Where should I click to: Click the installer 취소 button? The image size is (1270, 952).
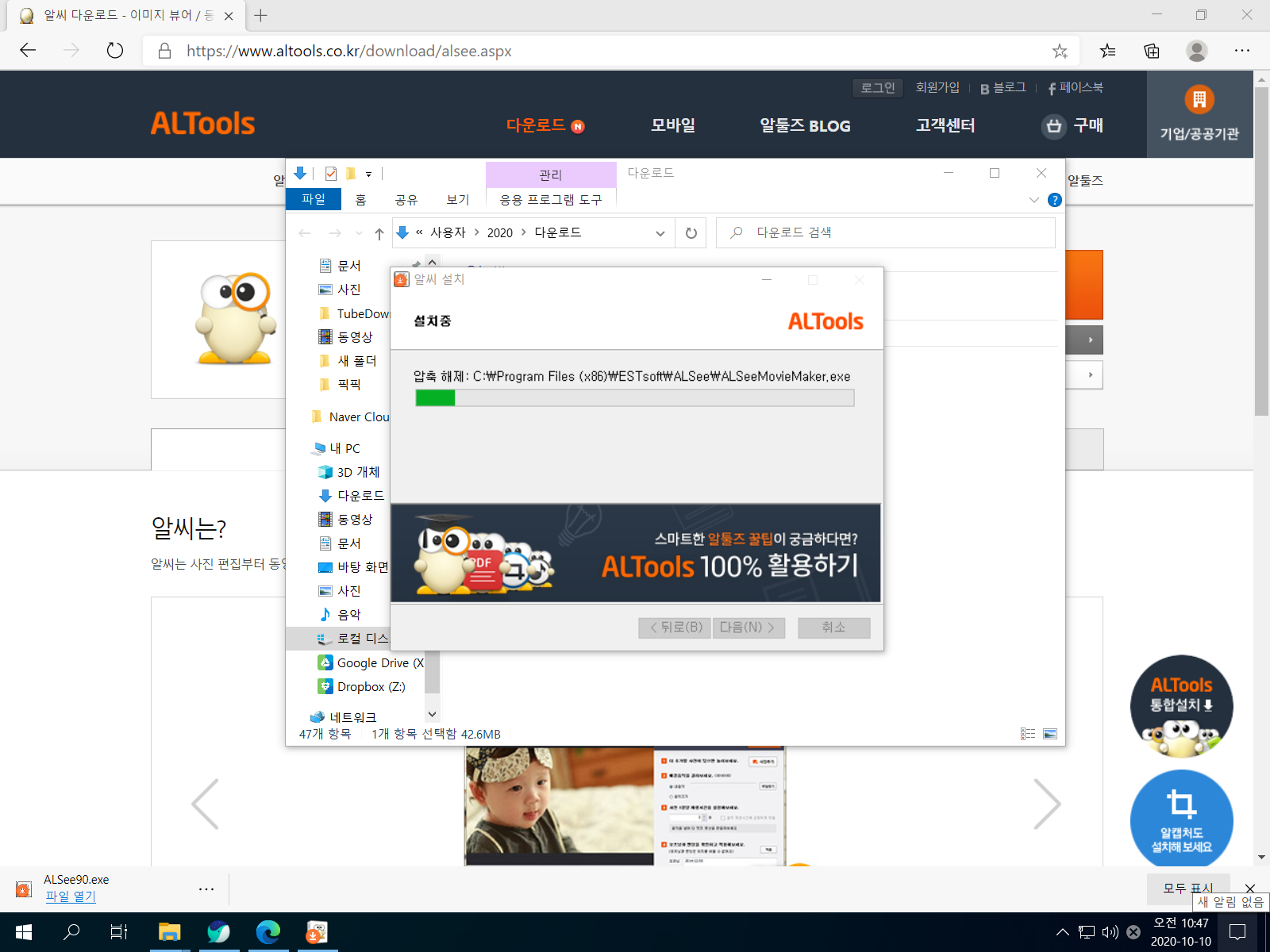(833, 628)
